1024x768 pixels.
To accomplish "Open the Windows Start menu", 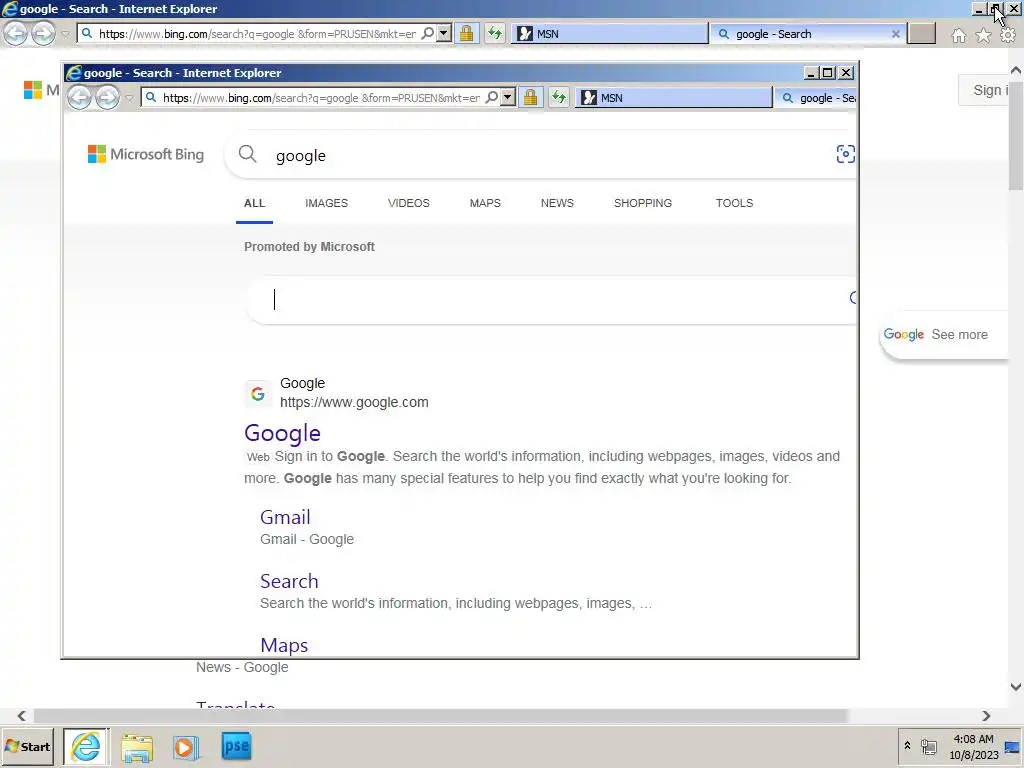I will click(x=27, y=746).
